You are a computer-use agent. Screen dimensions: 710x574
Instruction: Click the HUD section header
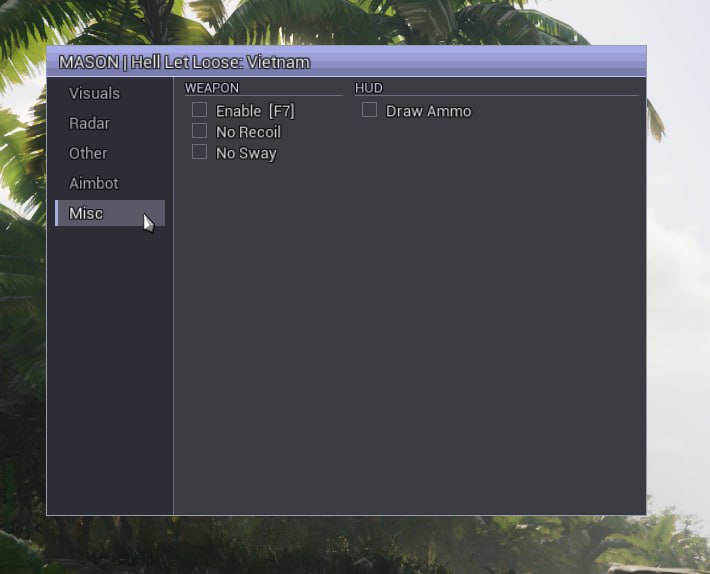[x=369, y=88]
